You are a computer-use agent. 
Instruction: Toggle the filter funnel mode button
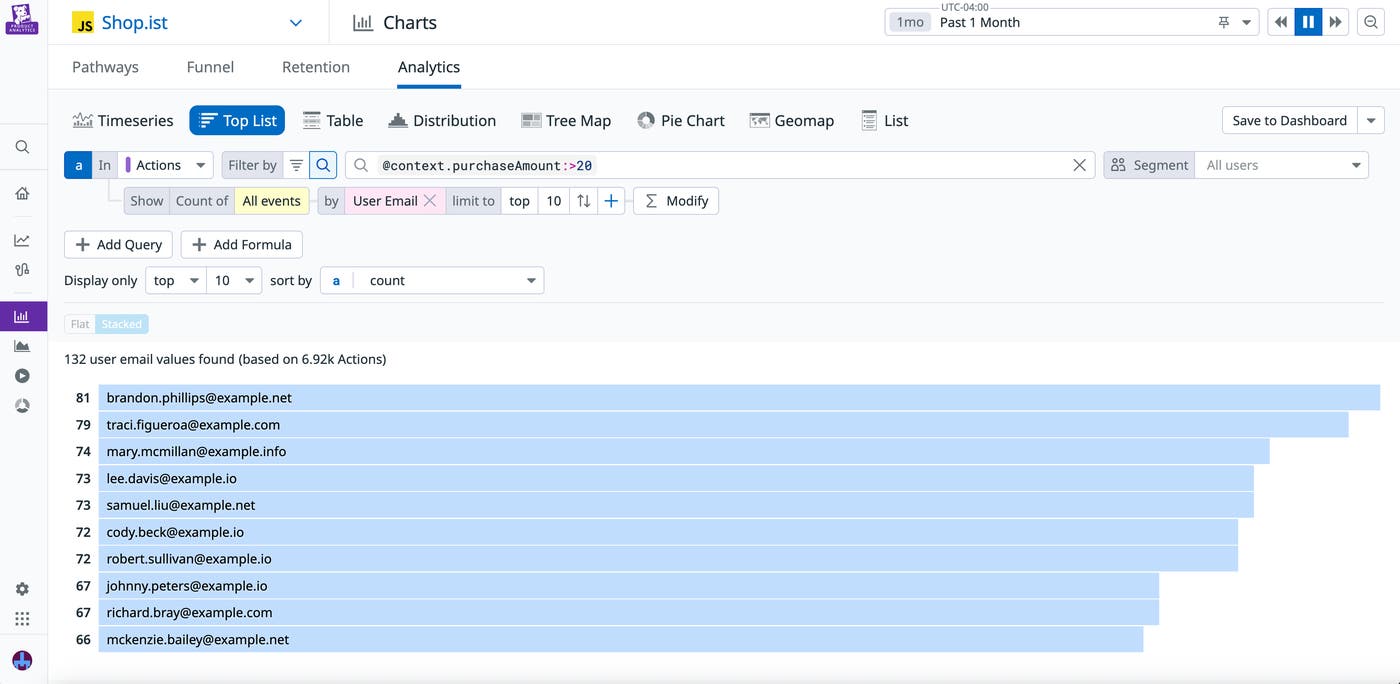[x=296, y=165]
